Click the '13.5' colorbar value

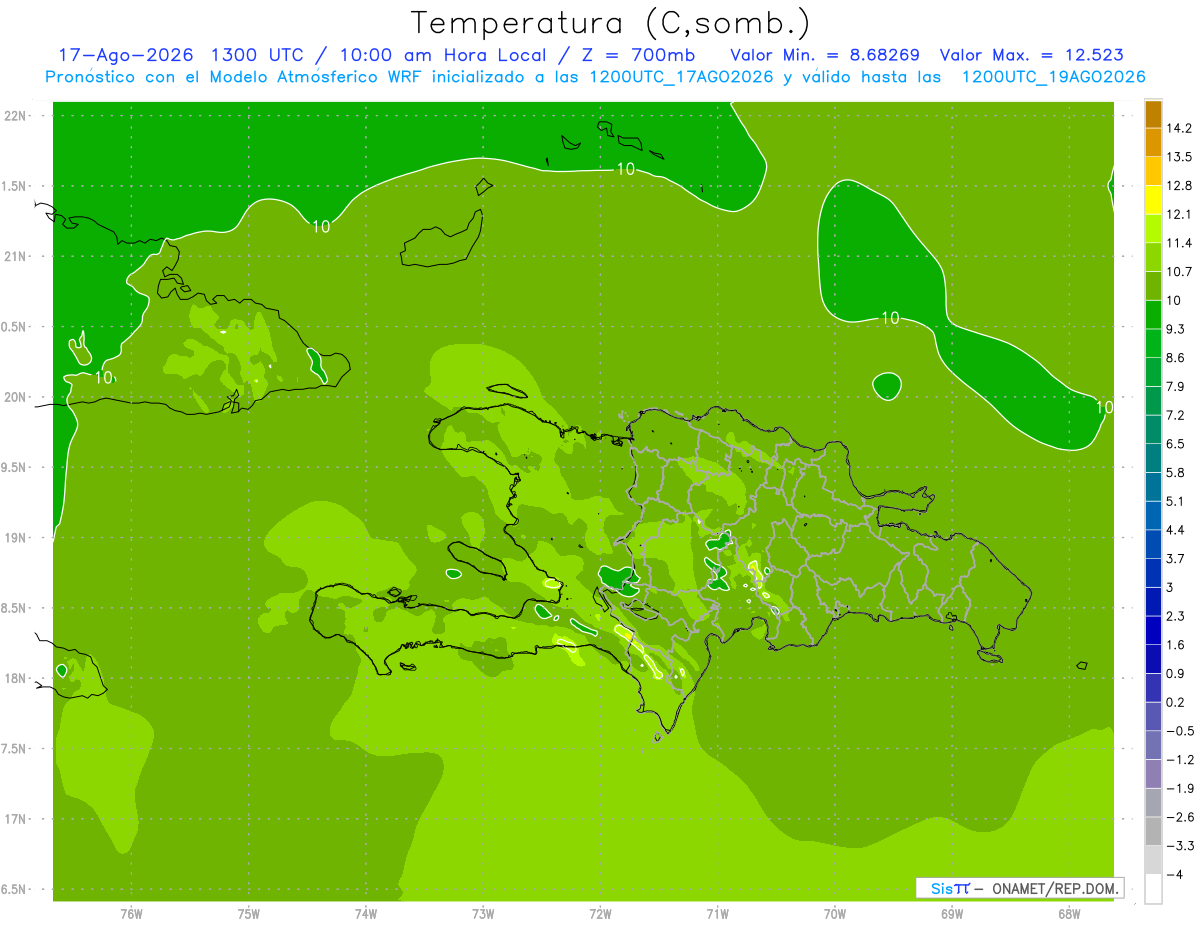[x=1179, y=157]
